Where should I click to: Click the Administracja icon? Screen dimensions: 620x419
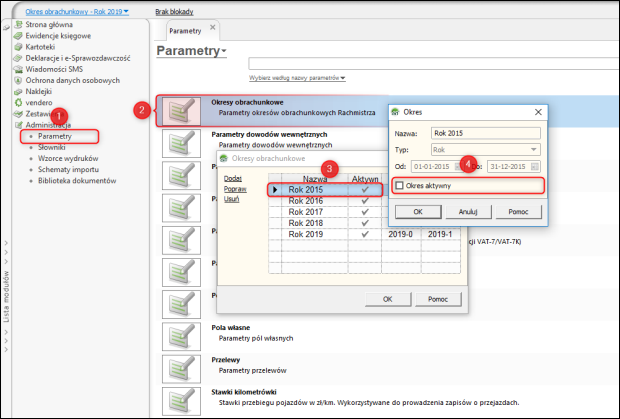point(18,125)
